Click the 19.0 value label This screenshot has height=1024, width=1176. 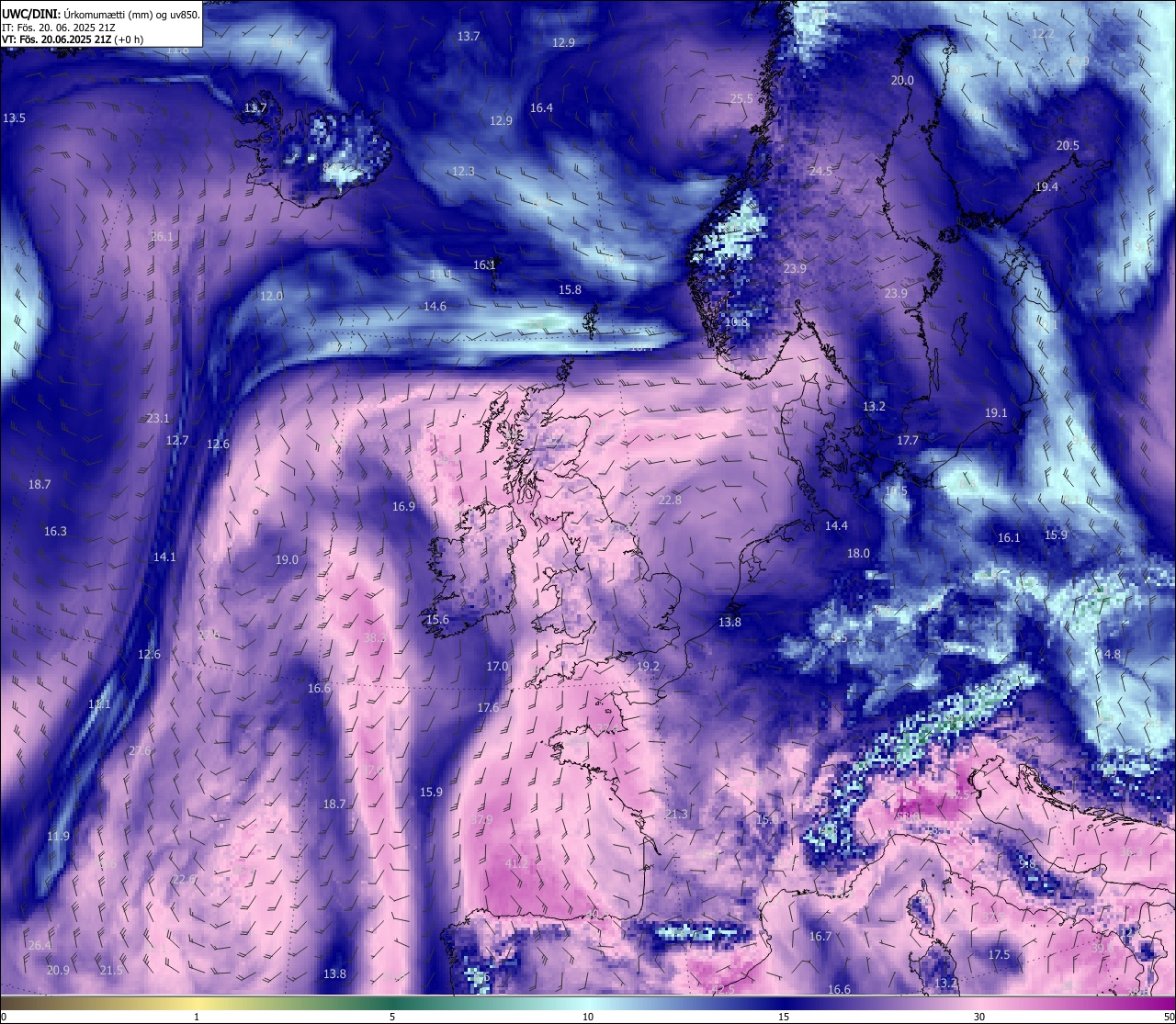pos(287,559)
